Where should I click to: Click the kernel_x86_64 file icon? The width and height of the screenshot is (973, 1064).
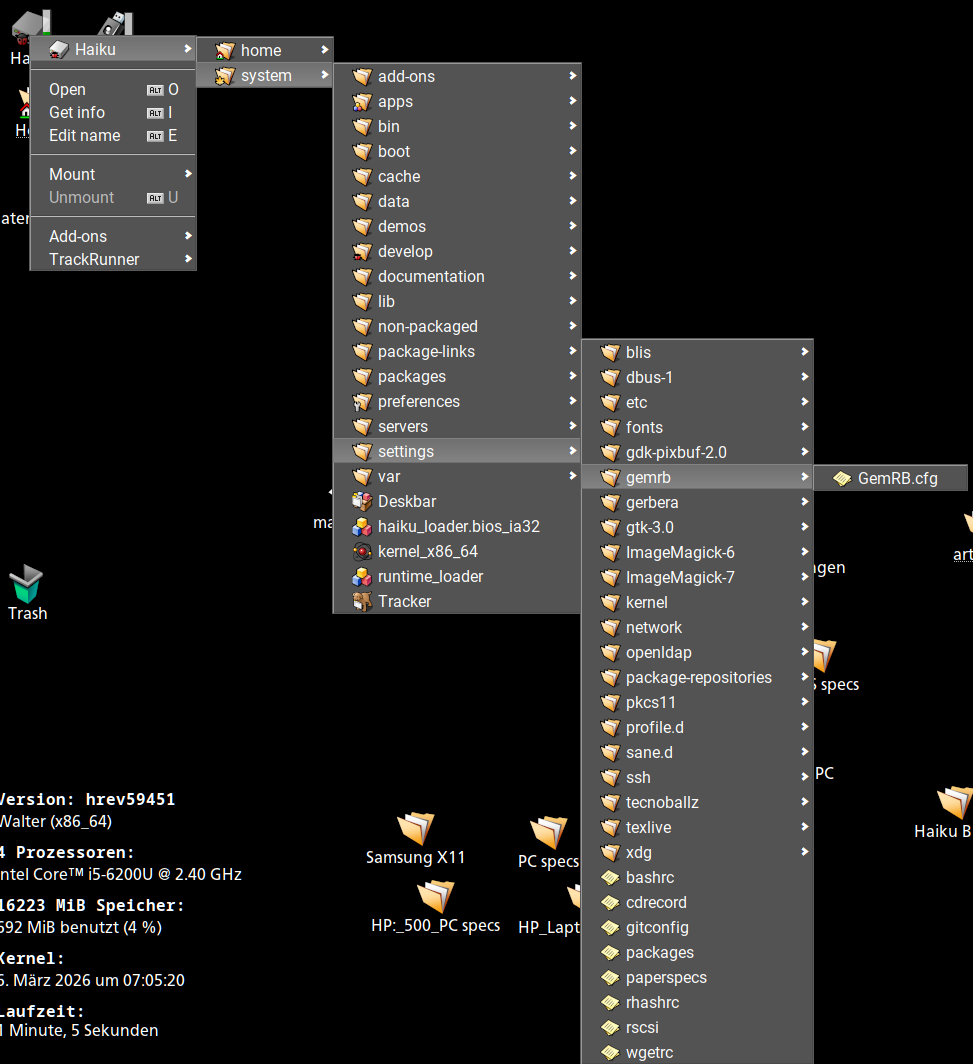point(362,552)
